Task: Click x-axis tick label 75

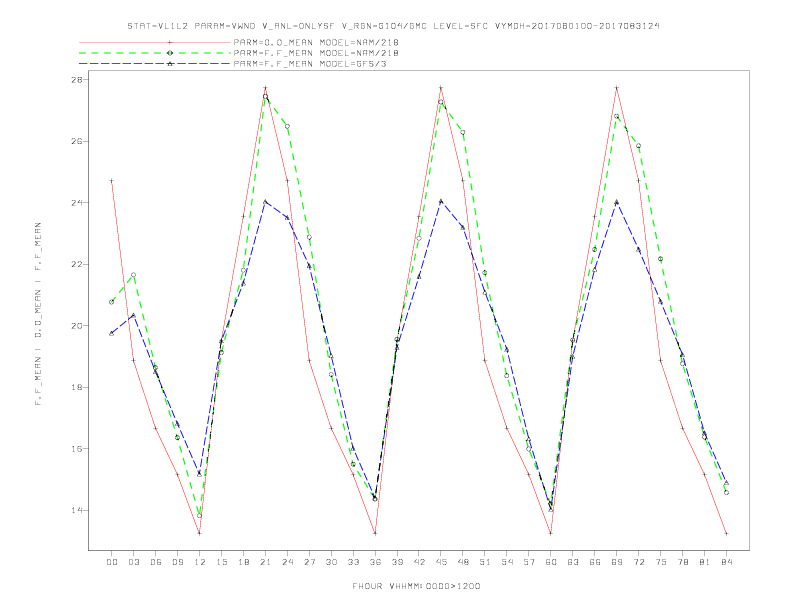Action: [661, 562]
